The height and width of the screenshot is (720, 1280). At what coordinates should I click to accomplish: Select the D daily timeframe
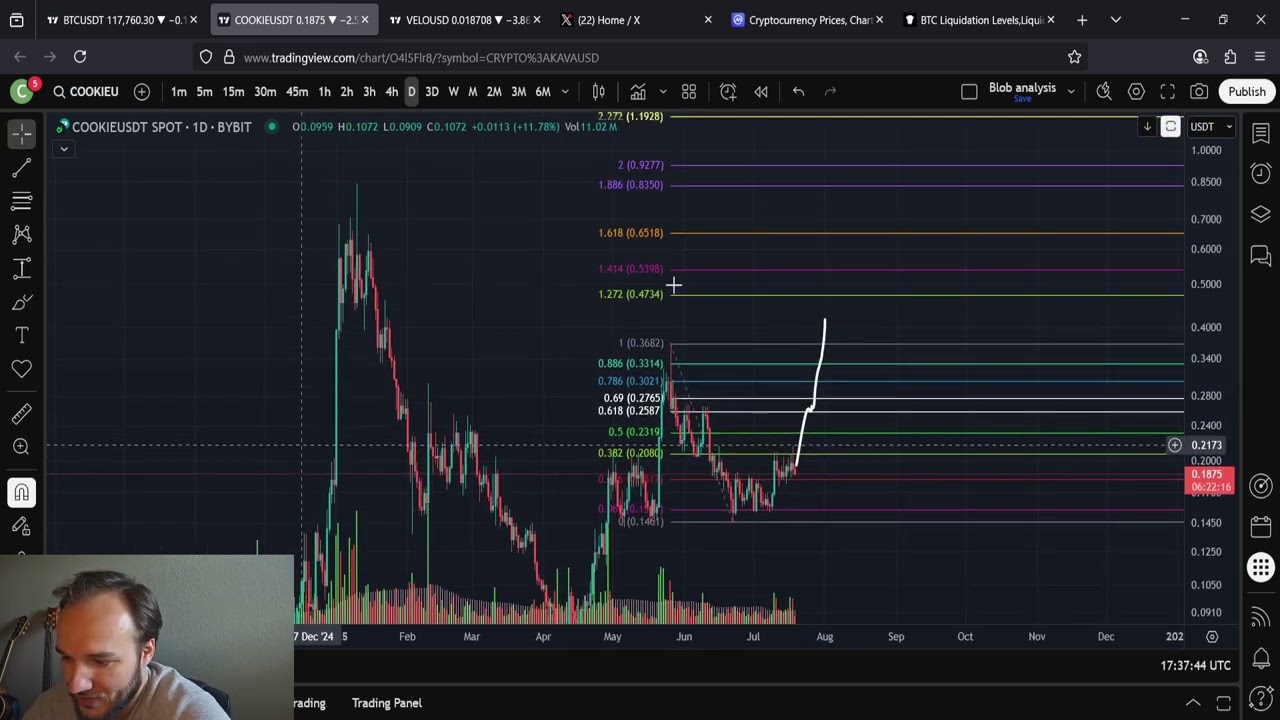pyautogui.click(x=411, y=92)
